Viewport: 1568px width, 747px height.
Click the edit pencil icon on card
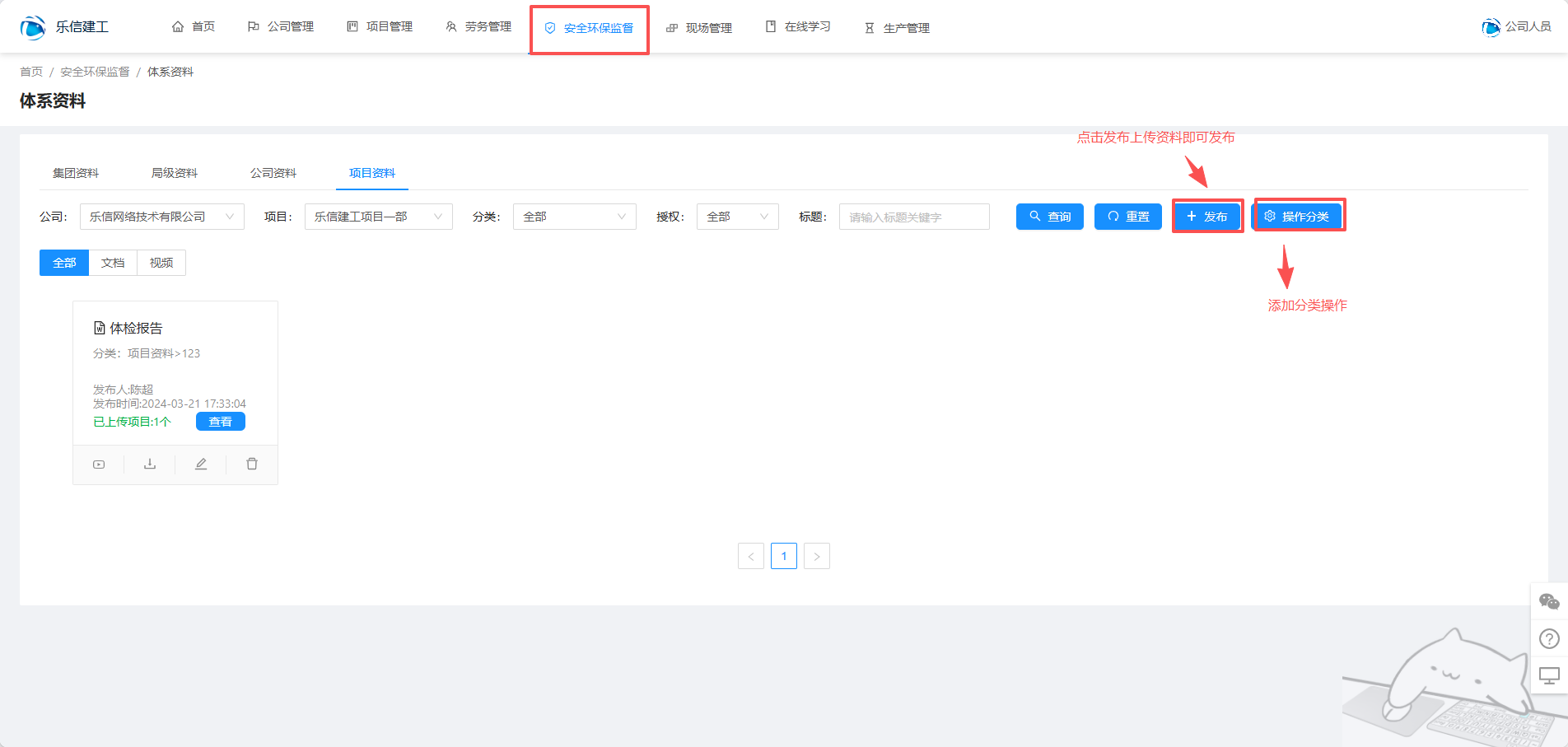(201, 465)
